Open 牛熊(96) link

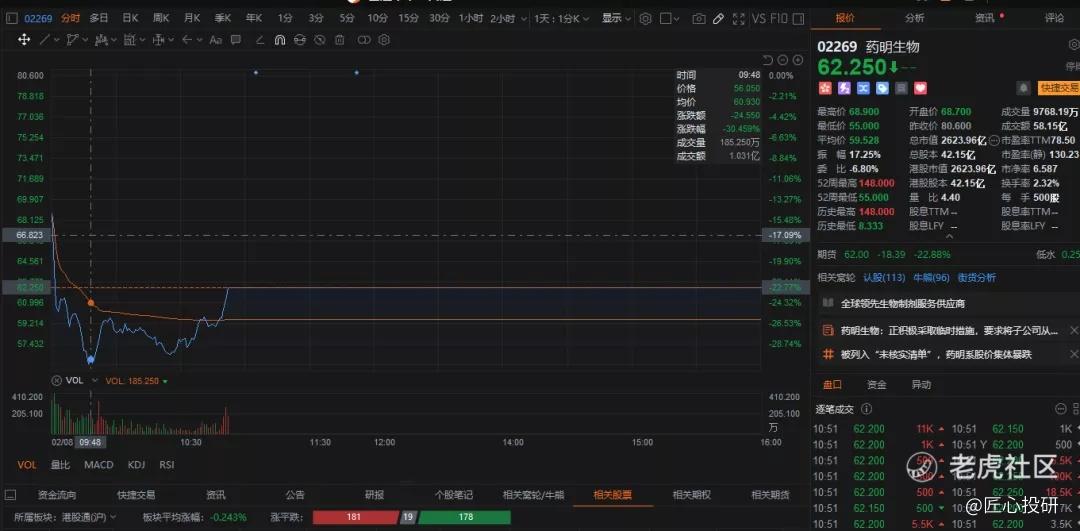click(931, 278)
